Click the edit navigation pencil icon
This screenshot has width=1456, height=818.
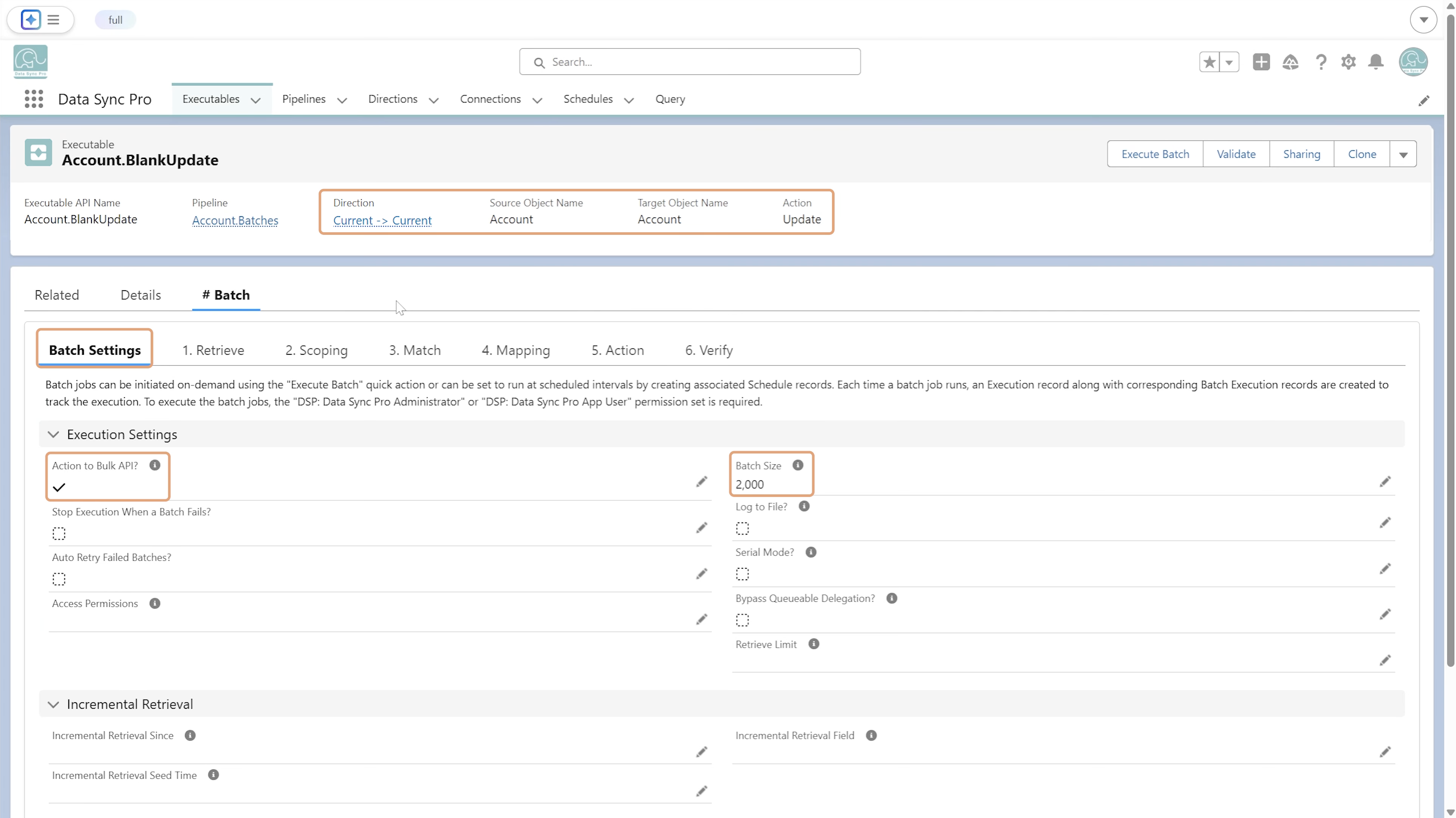[1424, 101]
